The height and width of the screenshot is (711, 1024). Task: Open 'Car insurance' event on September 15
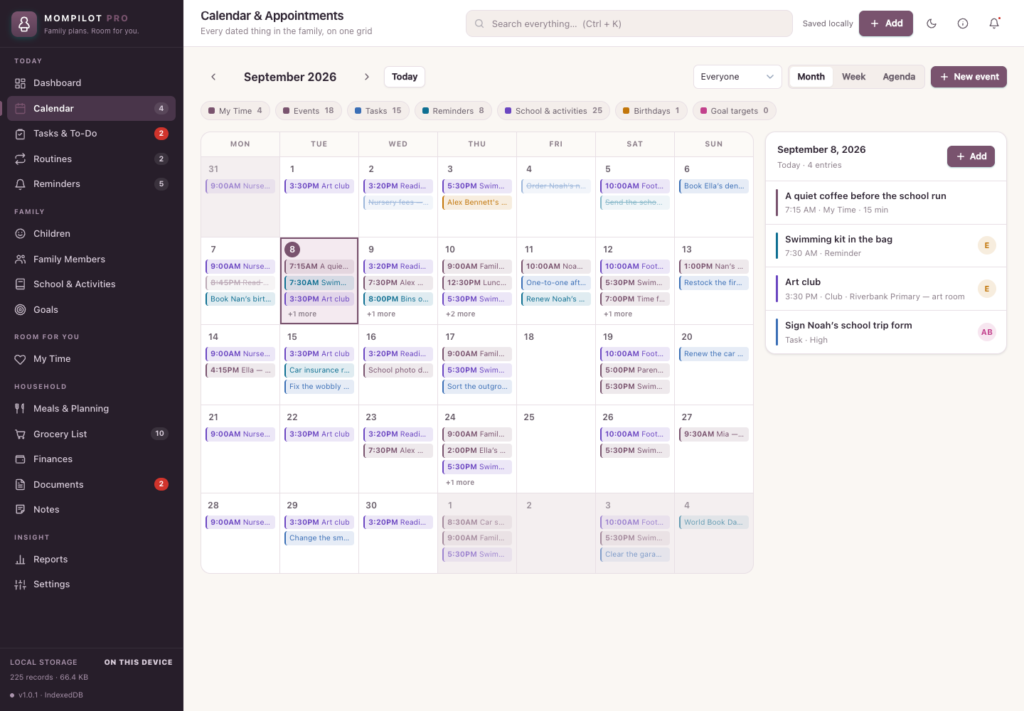click(319, 370)
